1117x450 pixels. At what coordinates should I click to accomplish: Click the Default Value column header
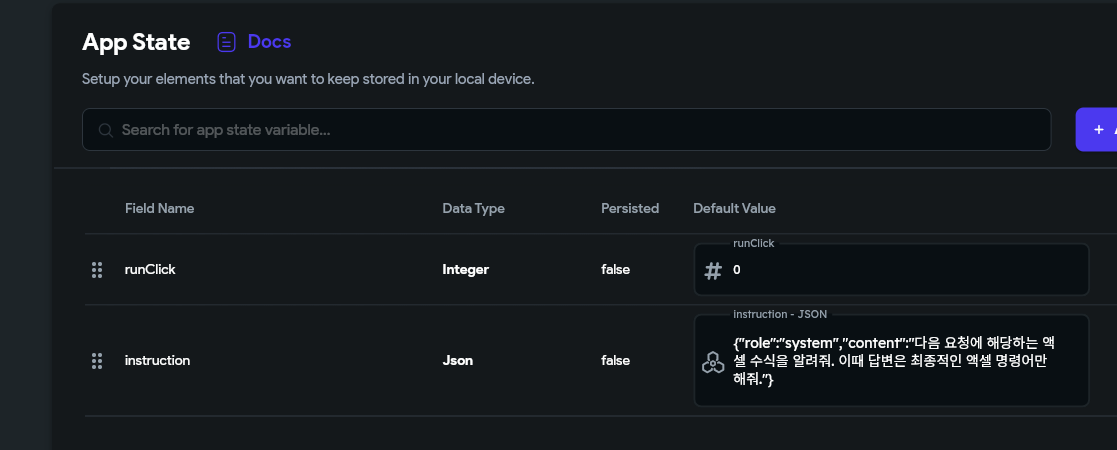click(x=734, y=209)
